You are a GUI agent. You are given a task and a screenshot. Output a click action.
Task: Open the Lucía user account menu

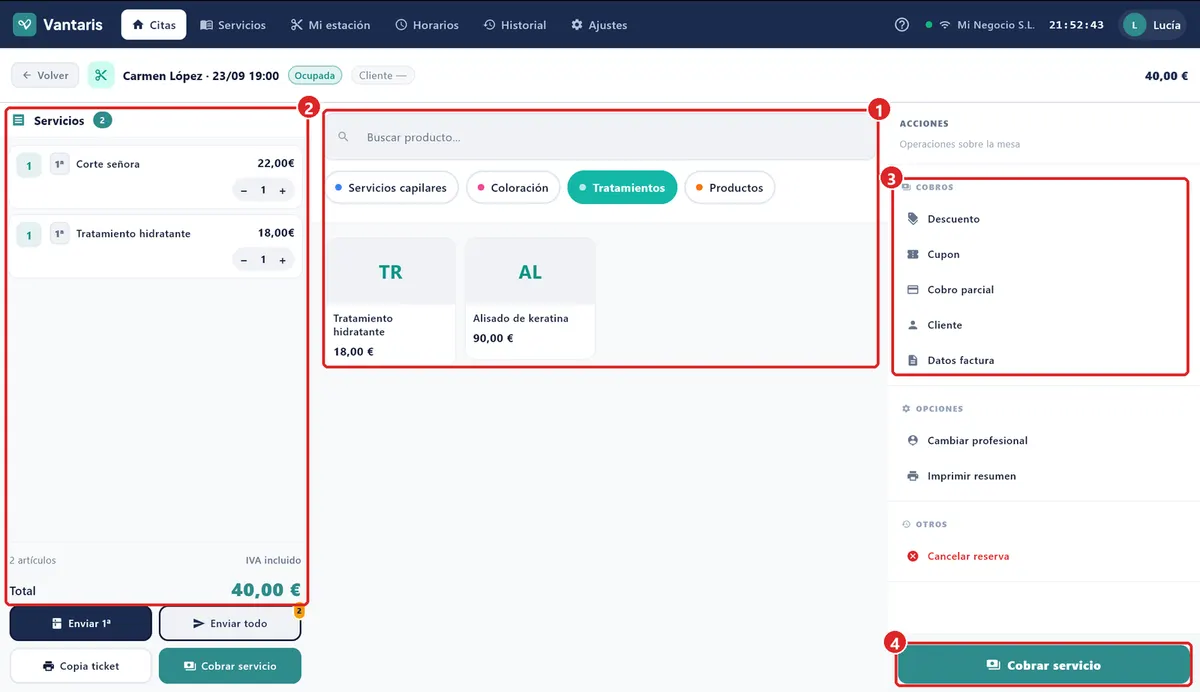[1154, 25]
